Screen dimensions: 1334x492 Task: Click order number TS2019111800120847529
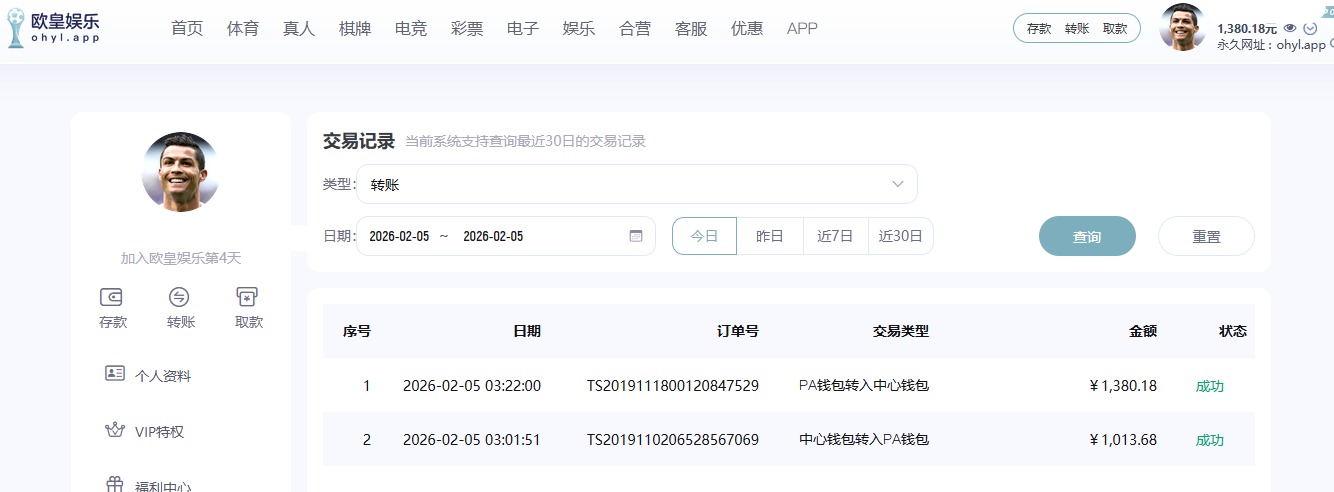(x=672, y=385)
